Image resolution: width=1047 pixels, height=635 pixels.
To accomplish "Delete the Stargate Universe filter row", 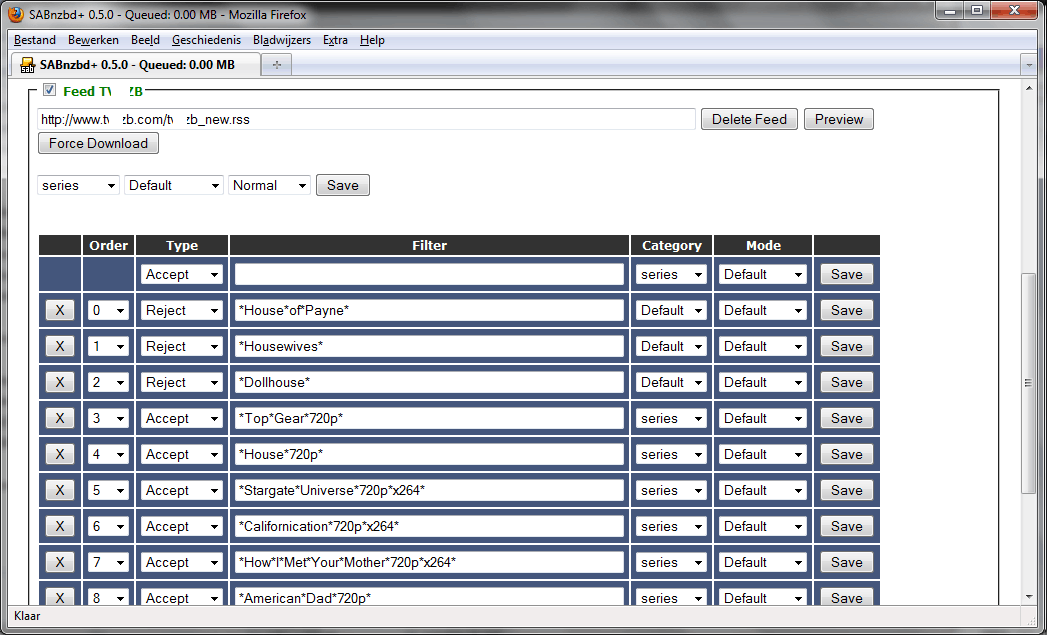I will tap(59, 491).
